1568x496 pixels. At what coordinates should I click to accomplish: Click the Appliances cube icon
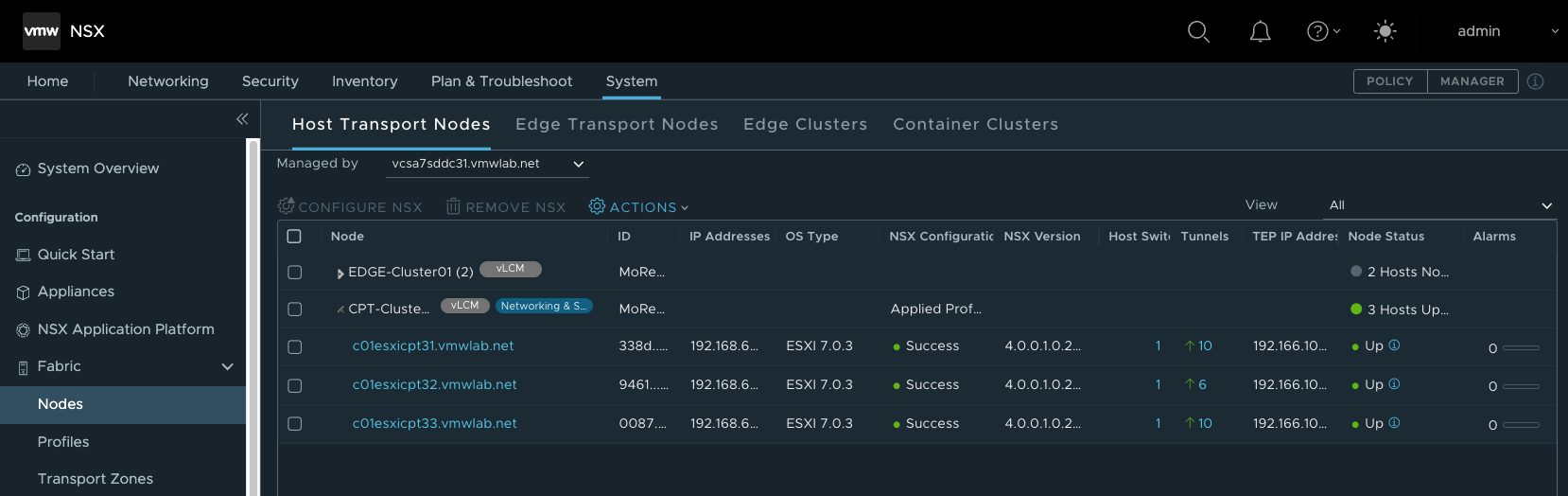click(23, 292)
